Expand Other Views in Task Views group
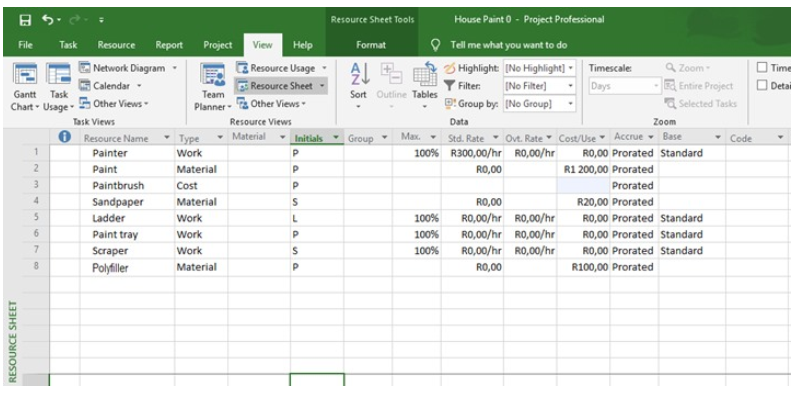 pyautogui.click(x=114, y=104)
